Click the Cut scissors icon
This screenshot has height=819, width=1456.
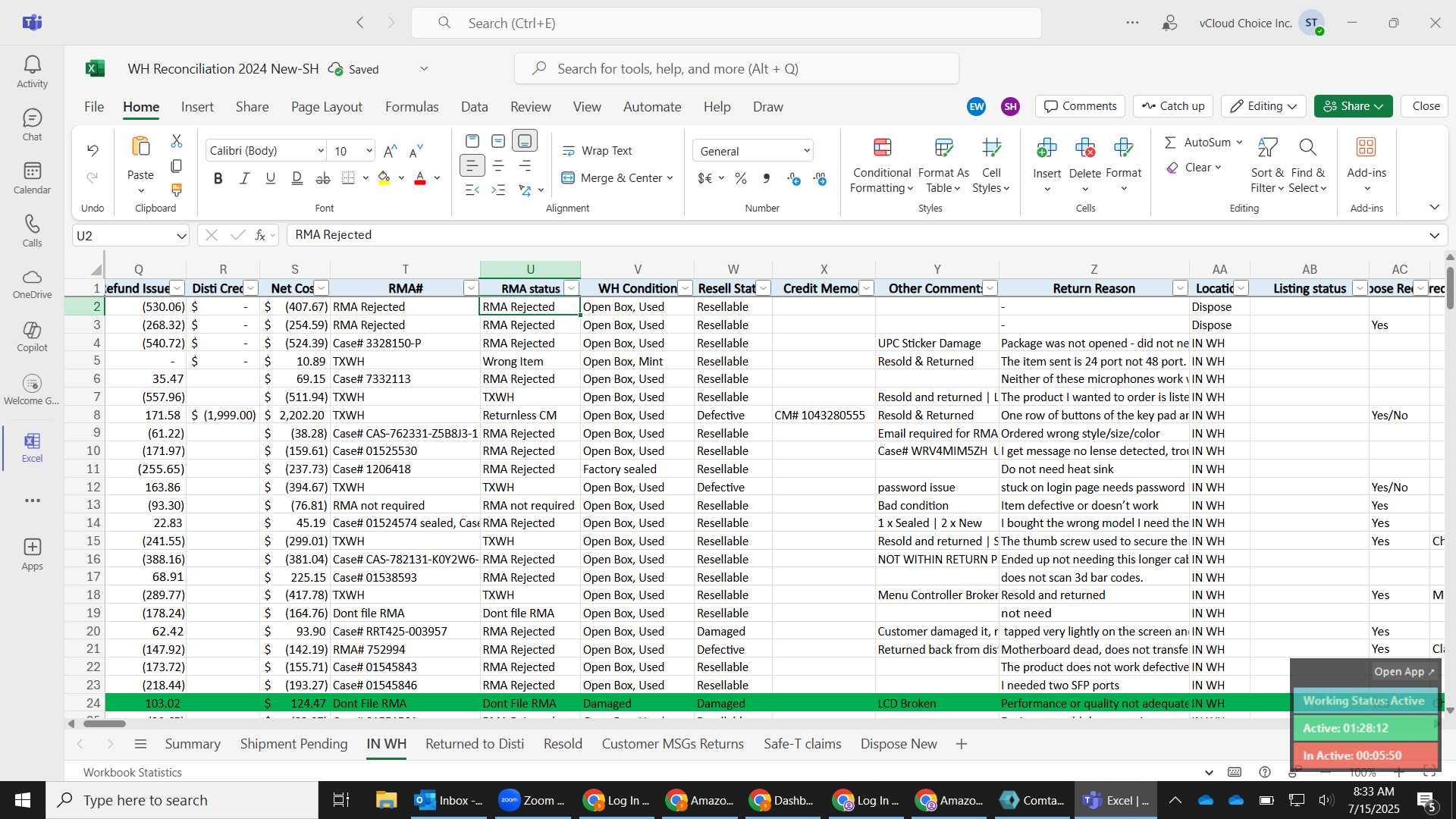177,141
